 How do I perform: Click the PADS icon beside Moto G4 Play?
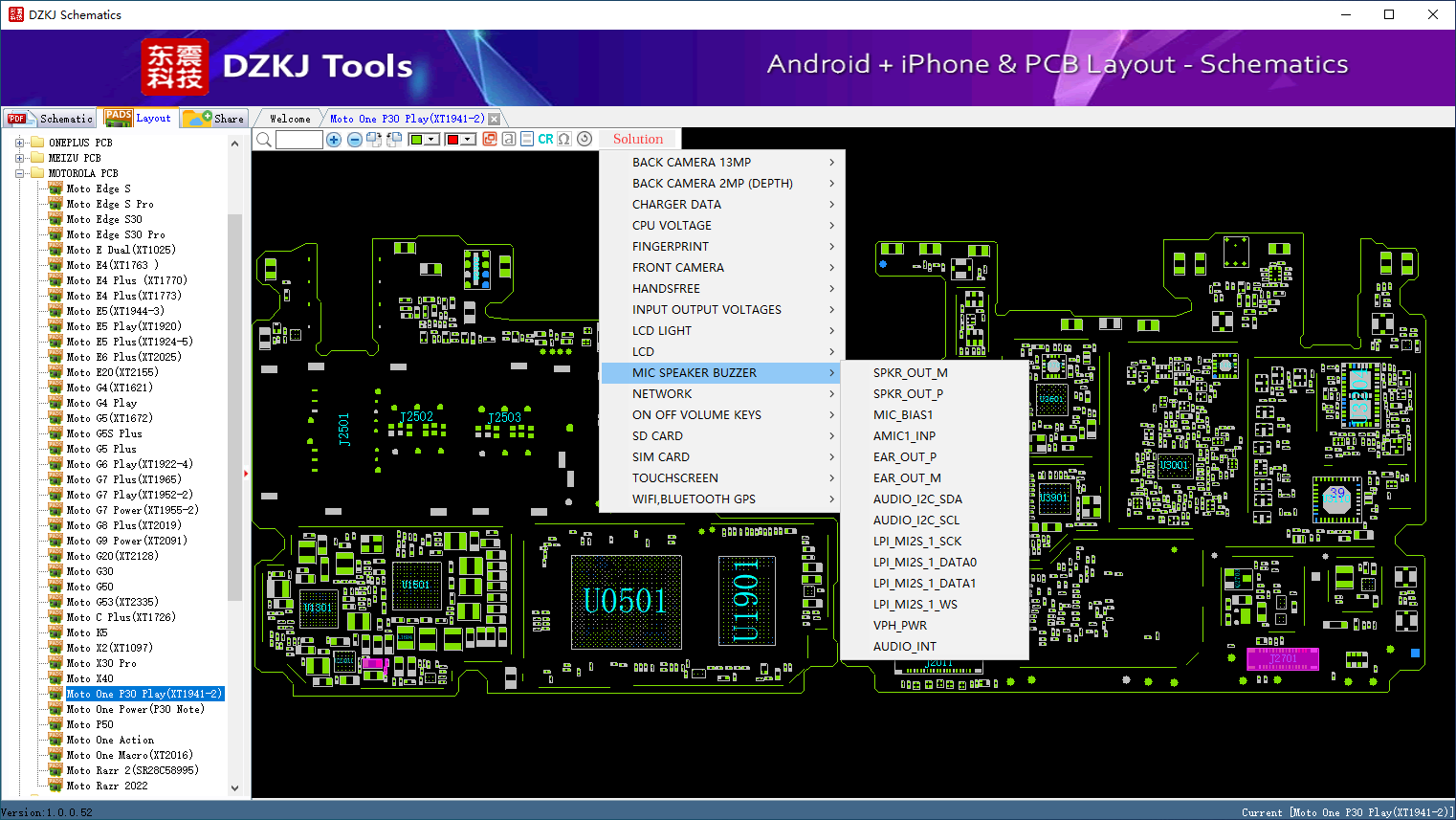pos(55,403)
